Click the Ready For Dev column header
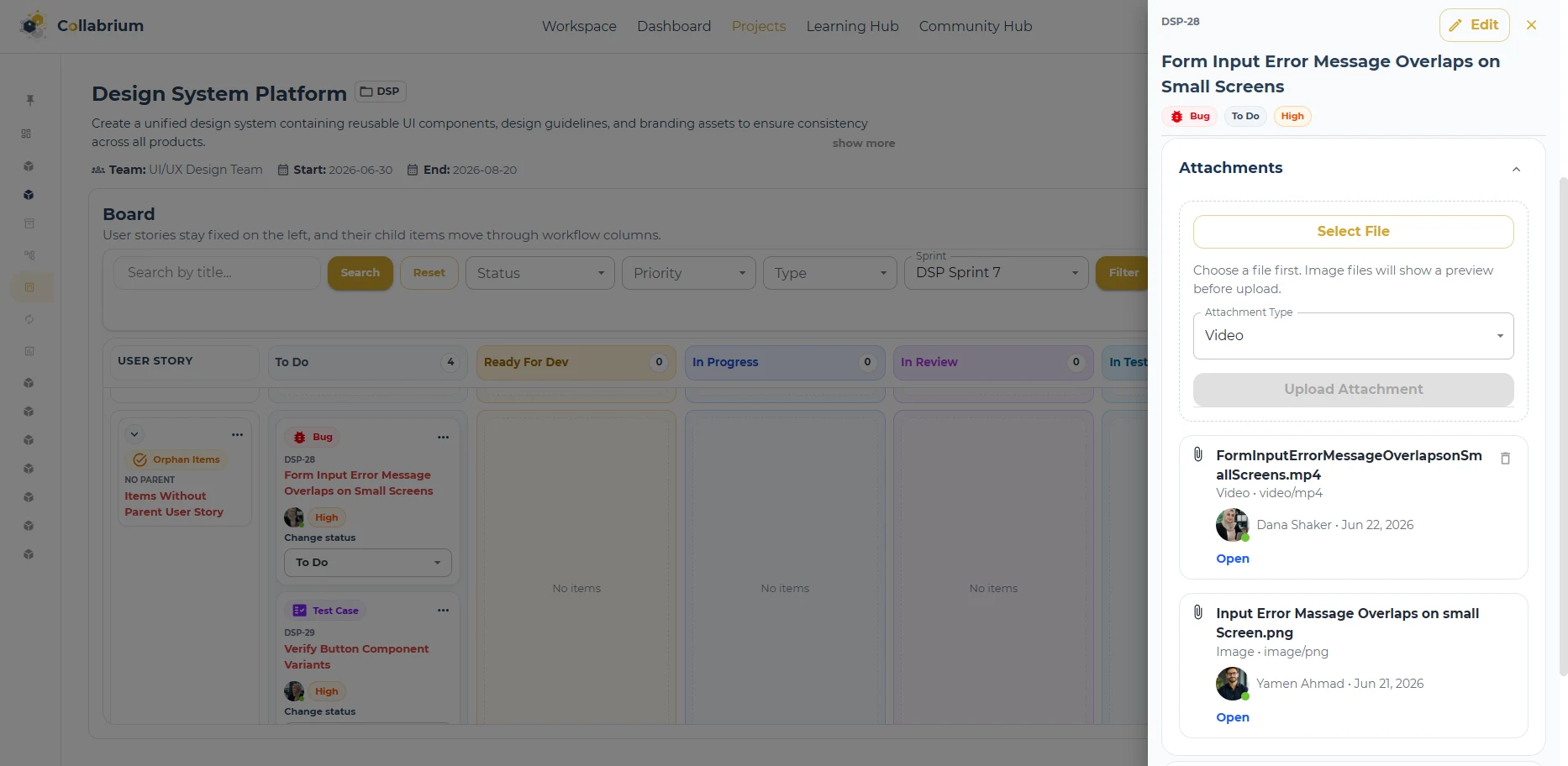Viewport: 1568px width, 766px height. (x=576, y=362)
